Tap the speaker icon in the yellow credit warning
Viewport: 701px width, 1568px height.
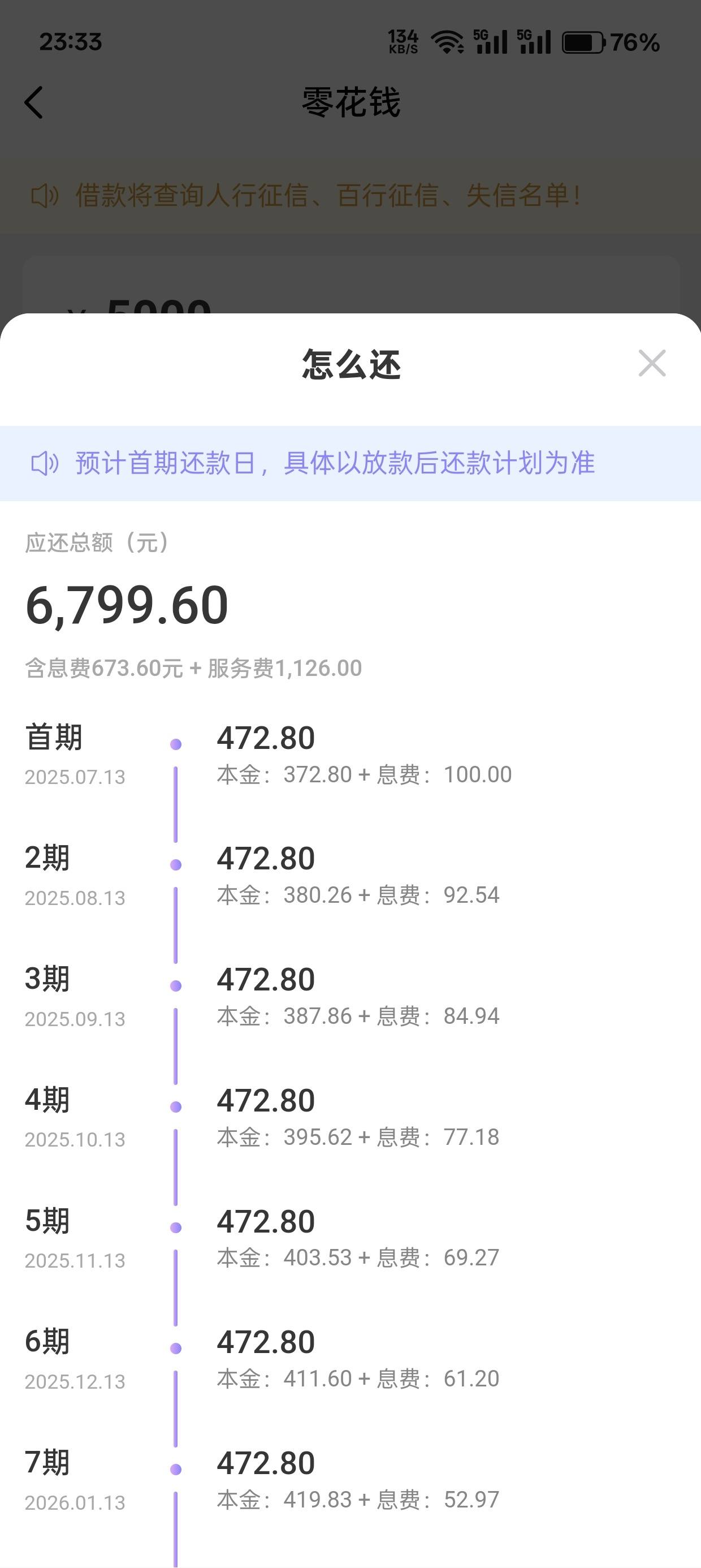click(45, 196)
